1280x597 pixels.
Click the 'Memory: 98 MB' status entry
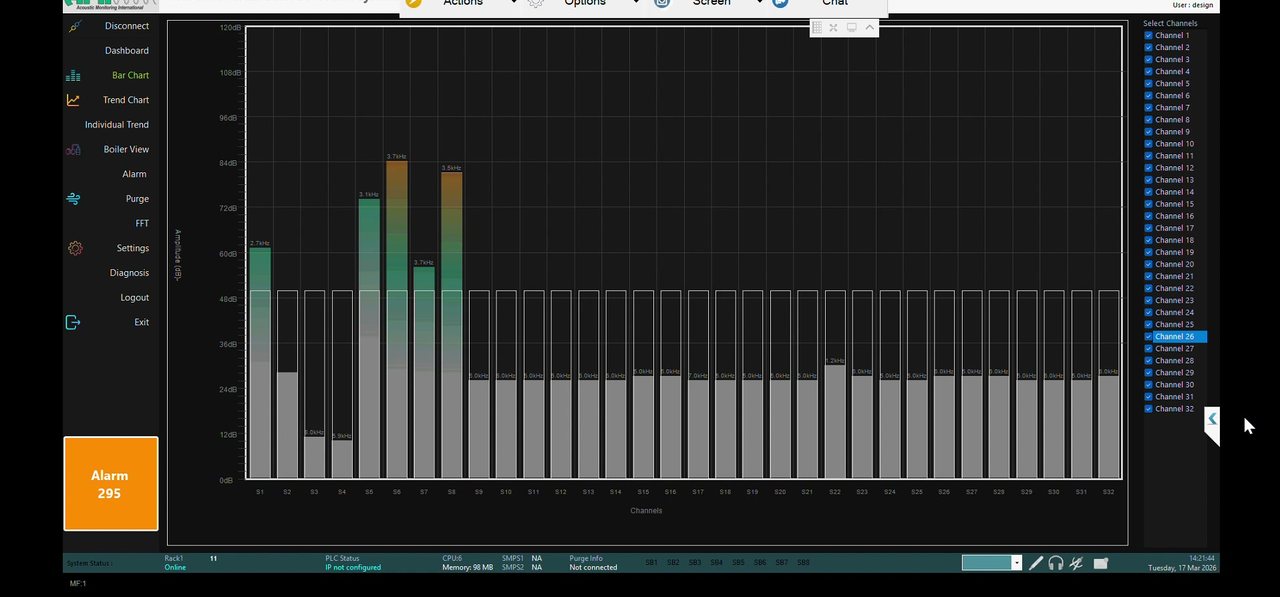coord(468,568)
